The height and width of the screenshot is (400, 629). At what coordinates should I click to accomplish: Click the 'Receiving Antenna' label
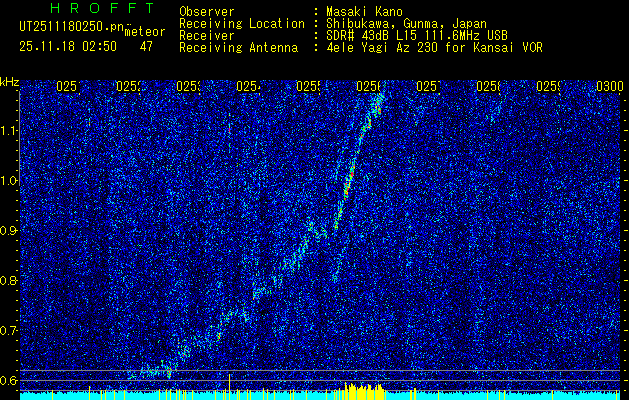[x=239, y=48]
